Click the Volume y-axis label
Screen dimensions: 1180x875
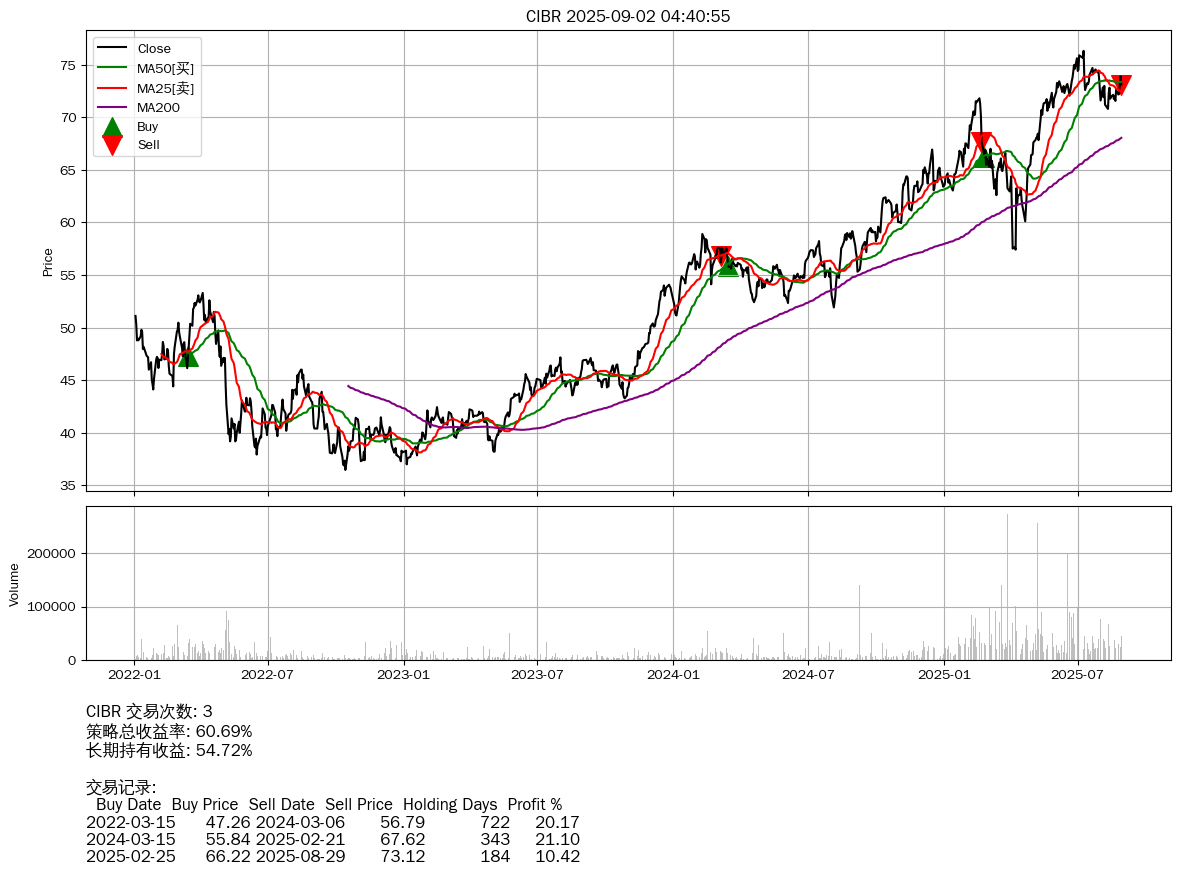[x=14, y=584]
